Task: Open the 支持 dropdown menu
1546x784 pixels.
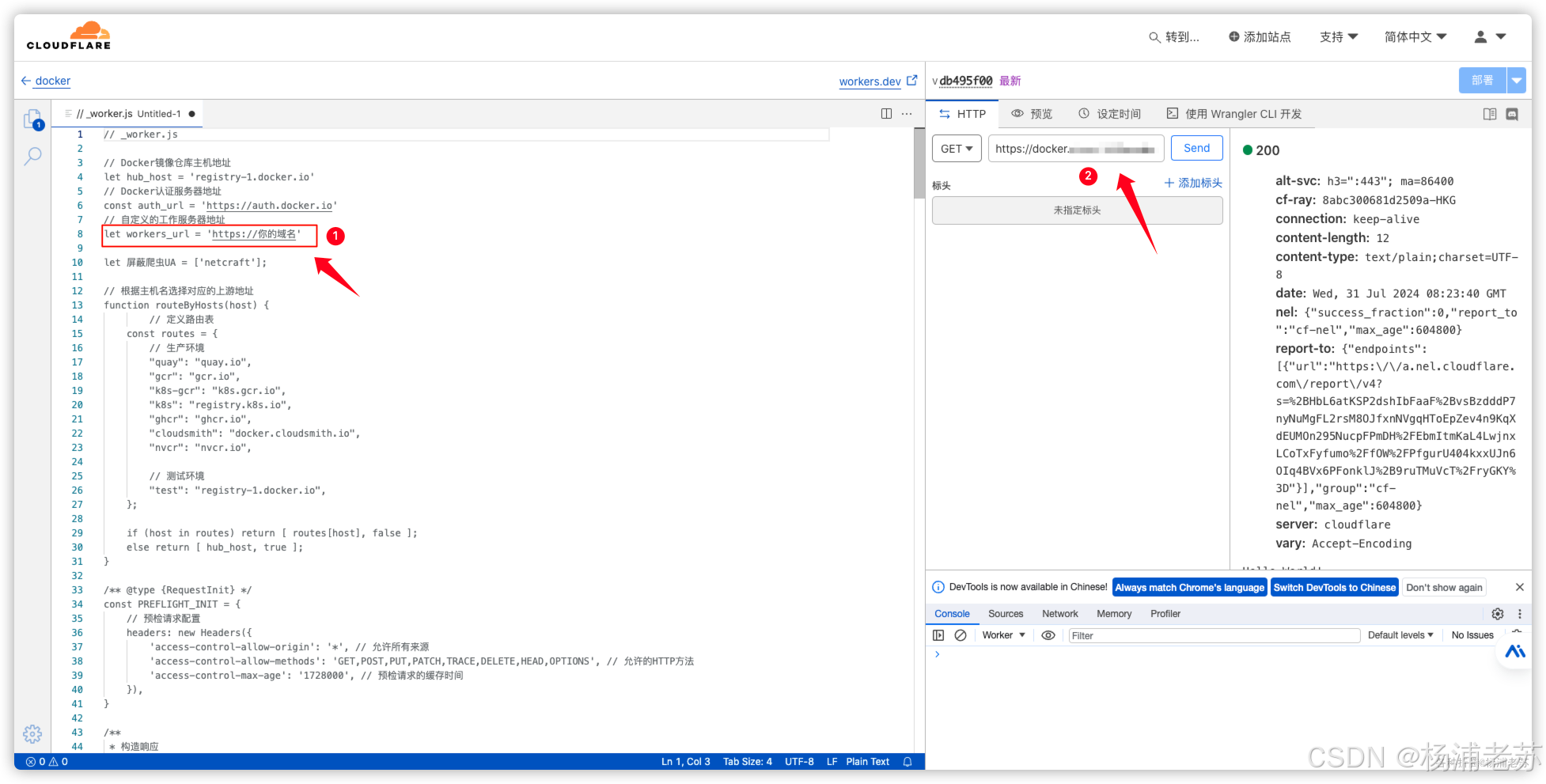Action: click(1339, 37)
